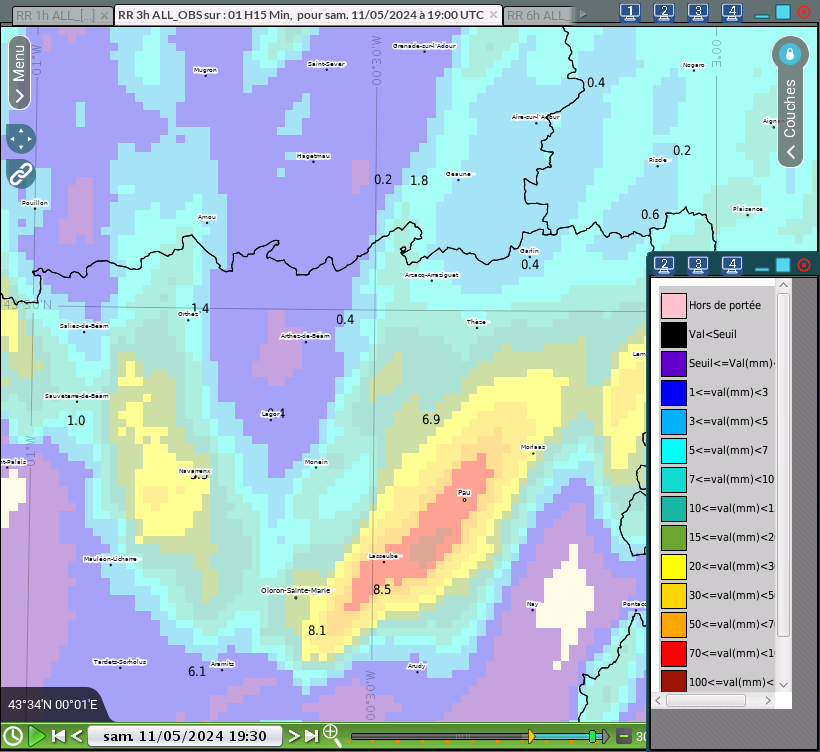Switch to the RR 6h ALL tab
This screenshot has height=752, width=820.
(x=540, y=16)
